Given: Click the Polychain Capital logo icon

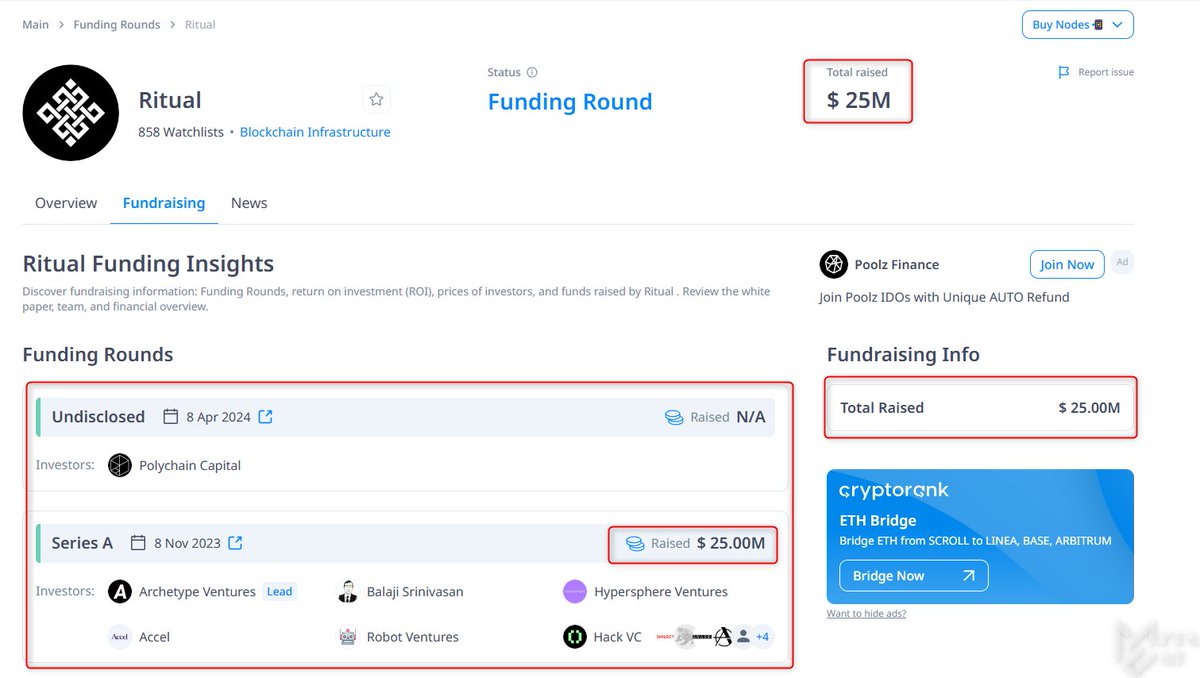Looking at the screenshot, I should coord(120,465).
